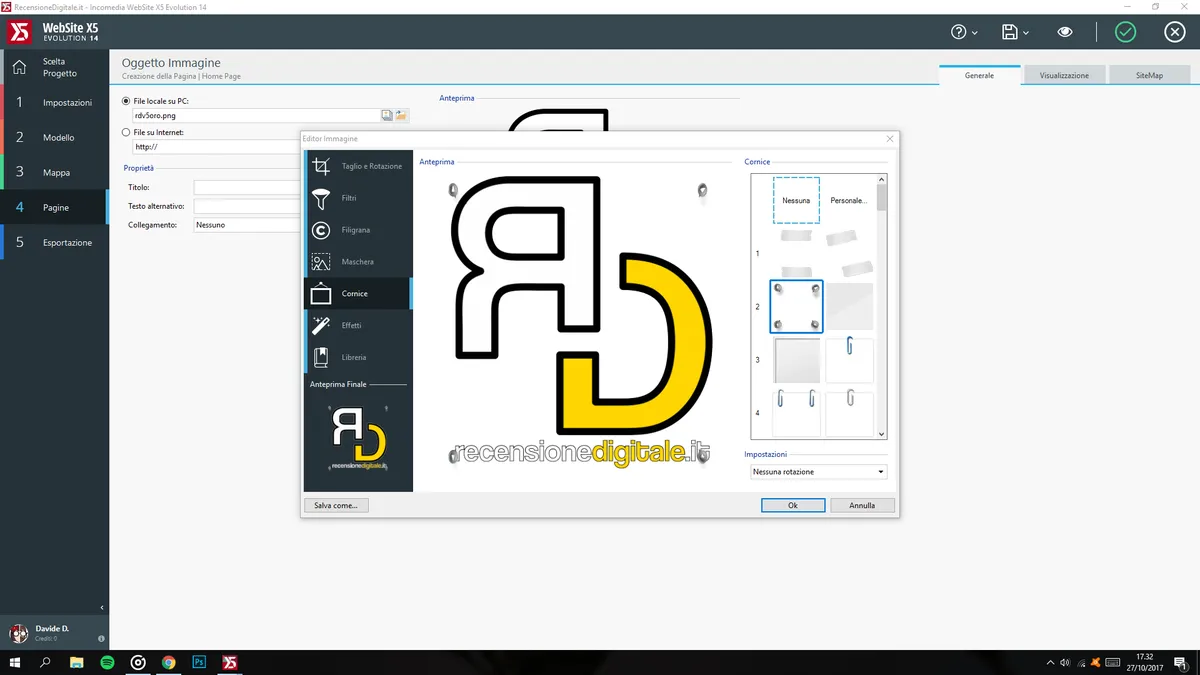Open the Maschera mask section
Screen dimensions: 1200x675
pos(357,262)
